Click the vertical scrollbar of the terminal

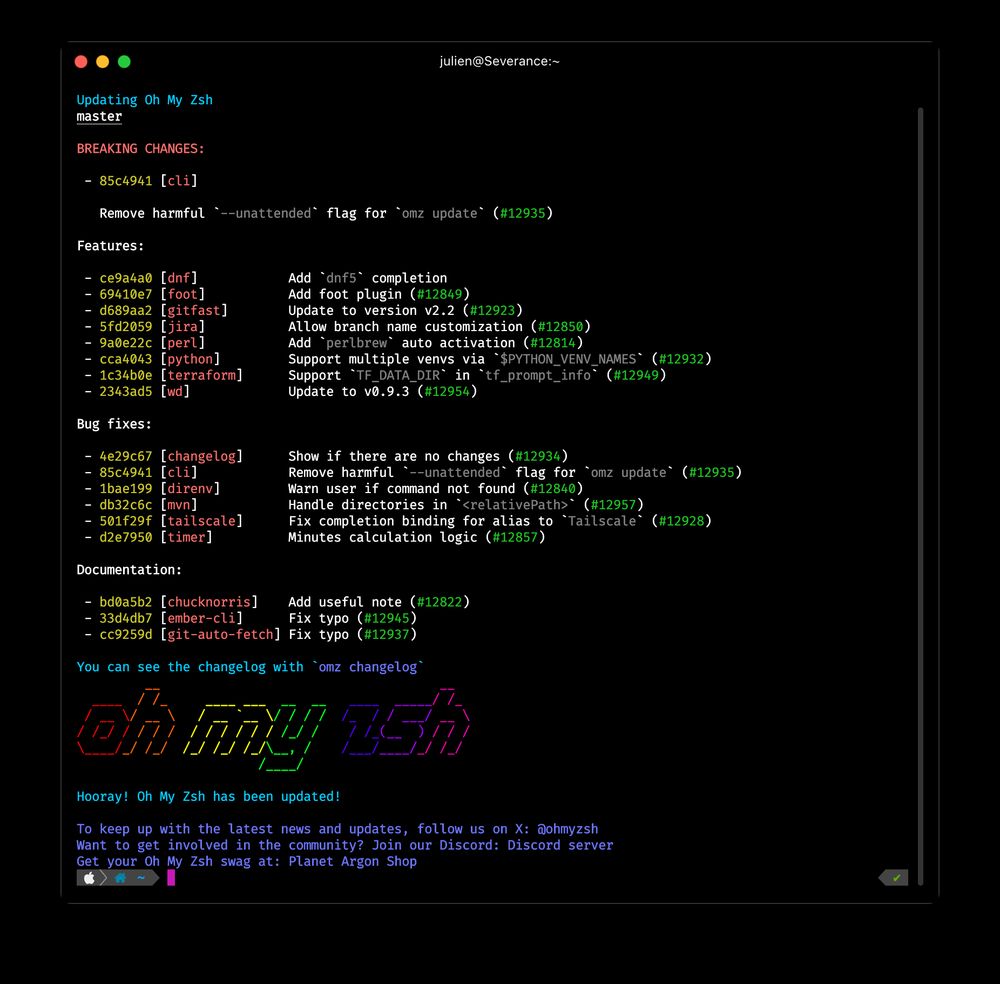pyautogui.click(x=920, y=496)
